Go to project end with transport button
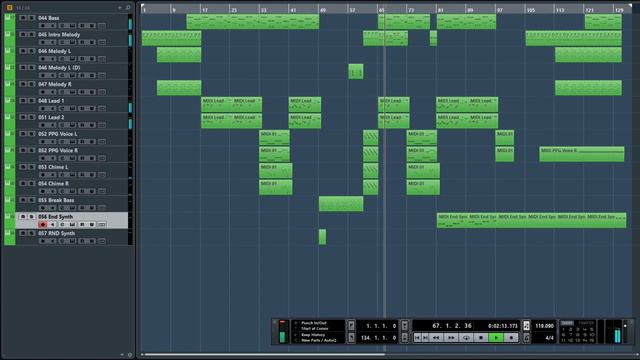The height and width of the screenshot is (360, 640). click(425, 338)
